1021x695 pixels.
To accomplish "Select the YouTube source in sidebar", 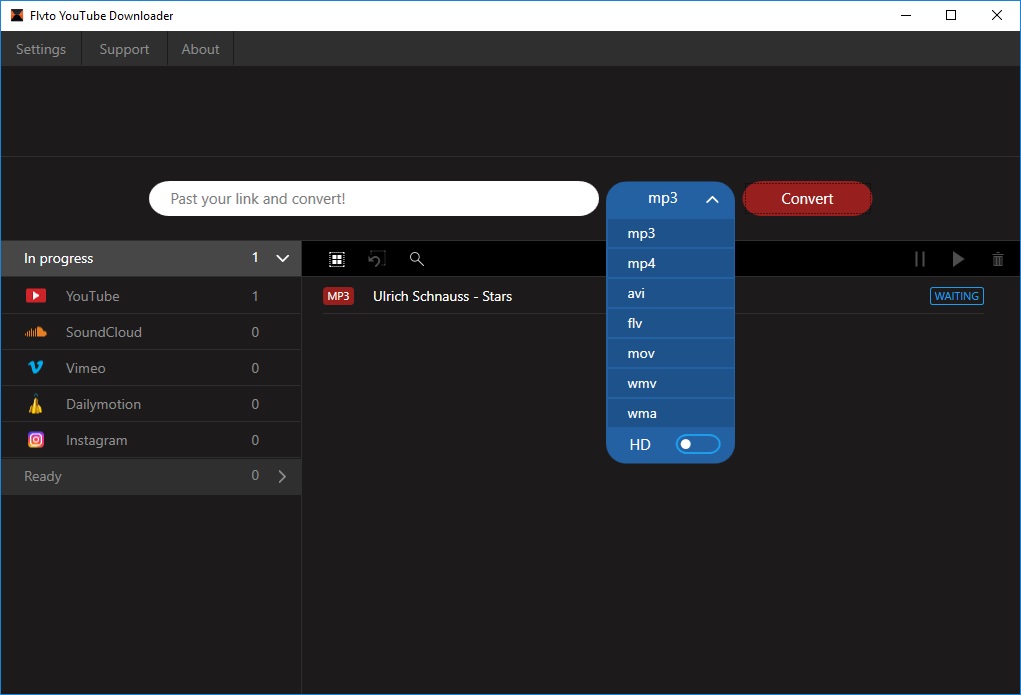I will [92, 296].
